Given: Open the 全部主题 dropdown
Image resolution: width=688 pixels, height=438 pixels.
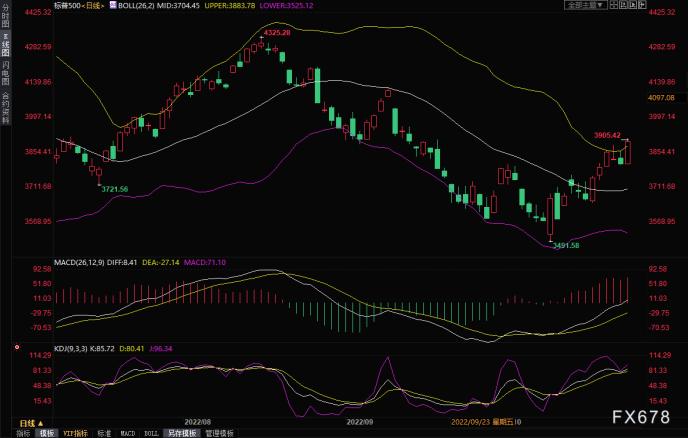Looking at the screenshot, I should (585, 5).
